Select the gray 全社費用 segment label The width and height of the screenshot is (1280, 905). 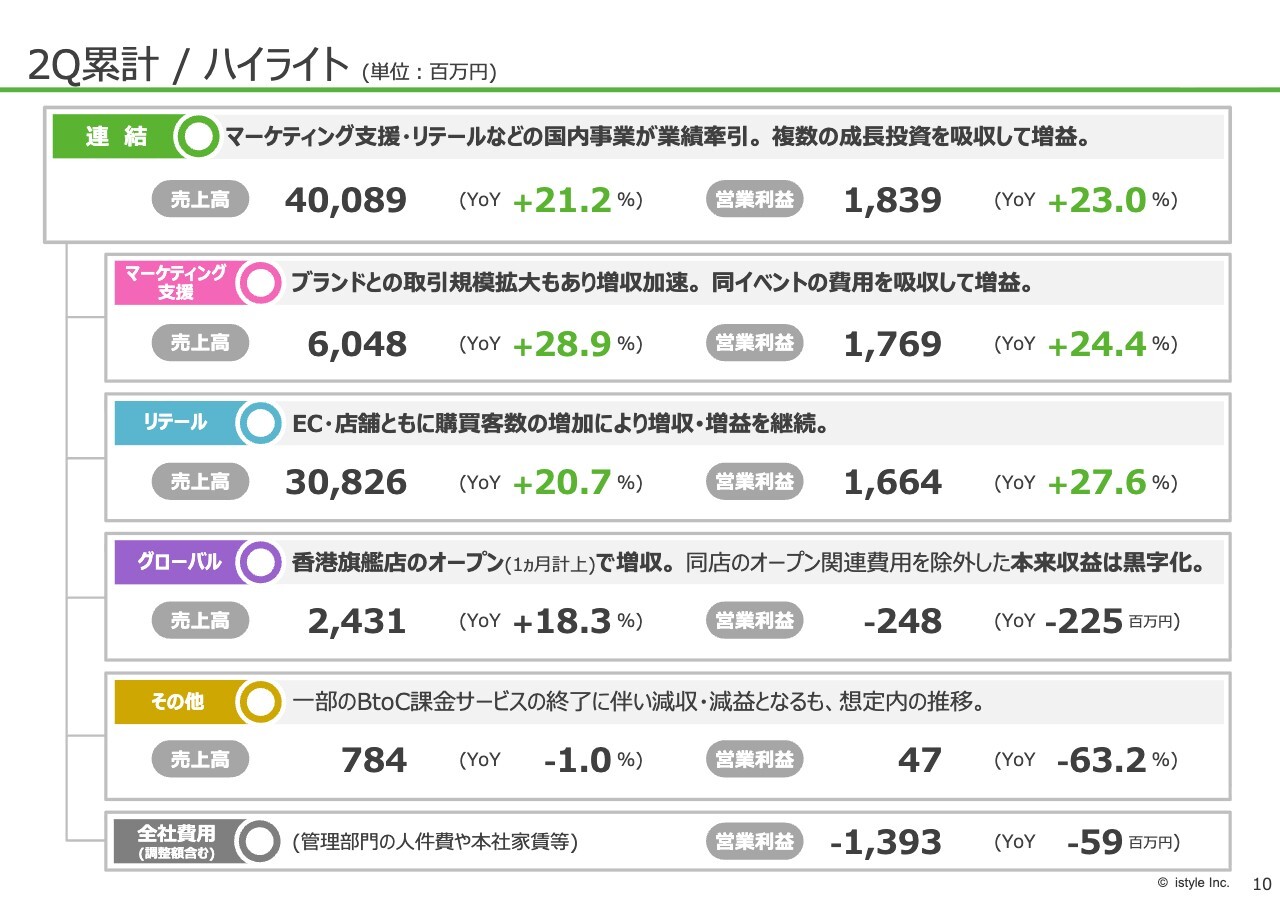point(176,841)
